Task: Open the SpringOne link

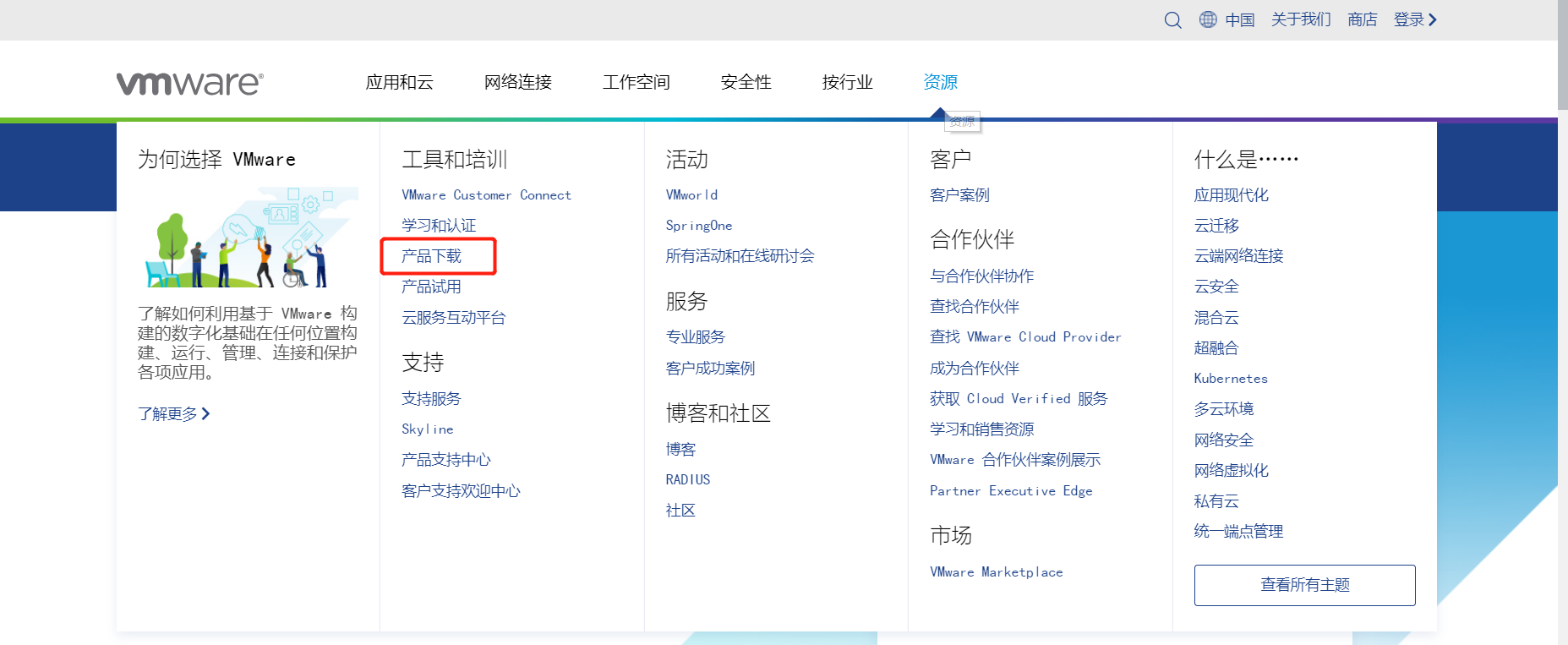Action: click(699, 226)
